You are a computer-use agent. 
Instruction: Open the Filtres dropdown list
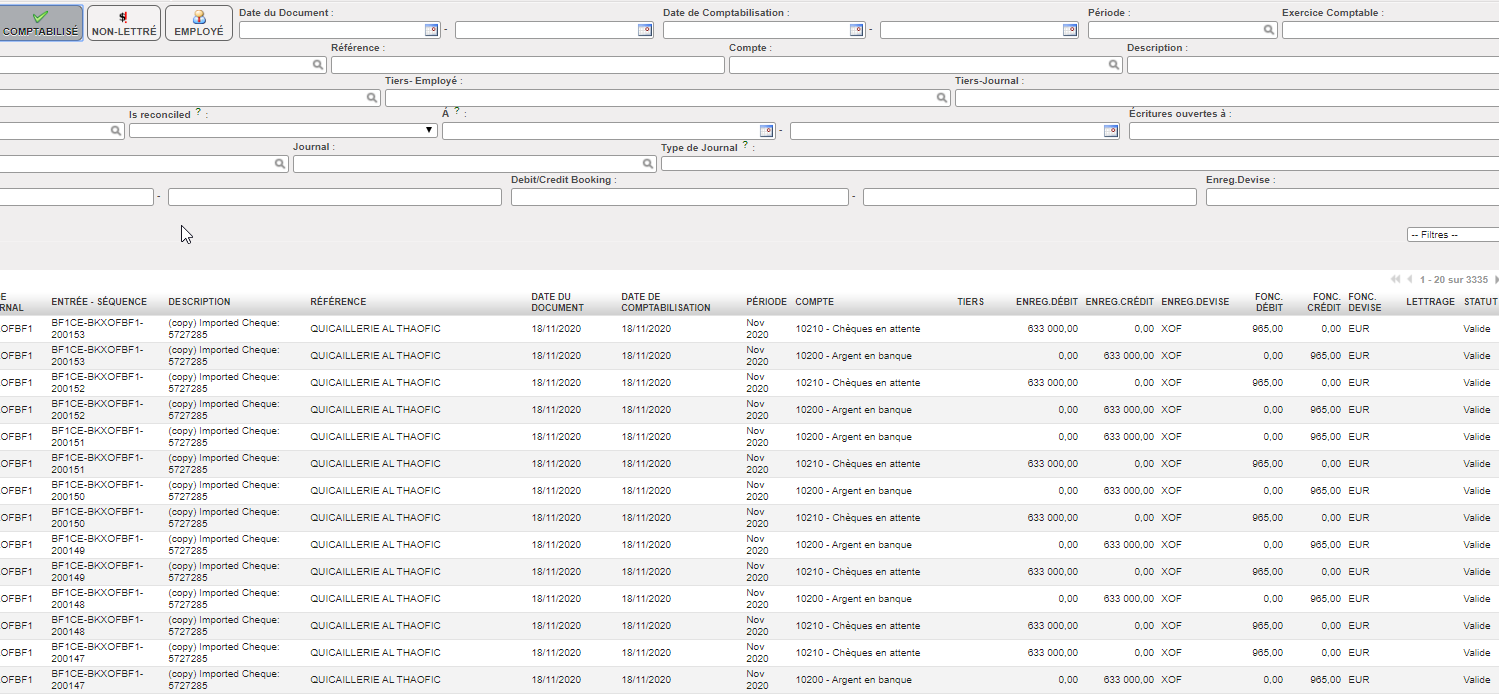(1452, 235)
